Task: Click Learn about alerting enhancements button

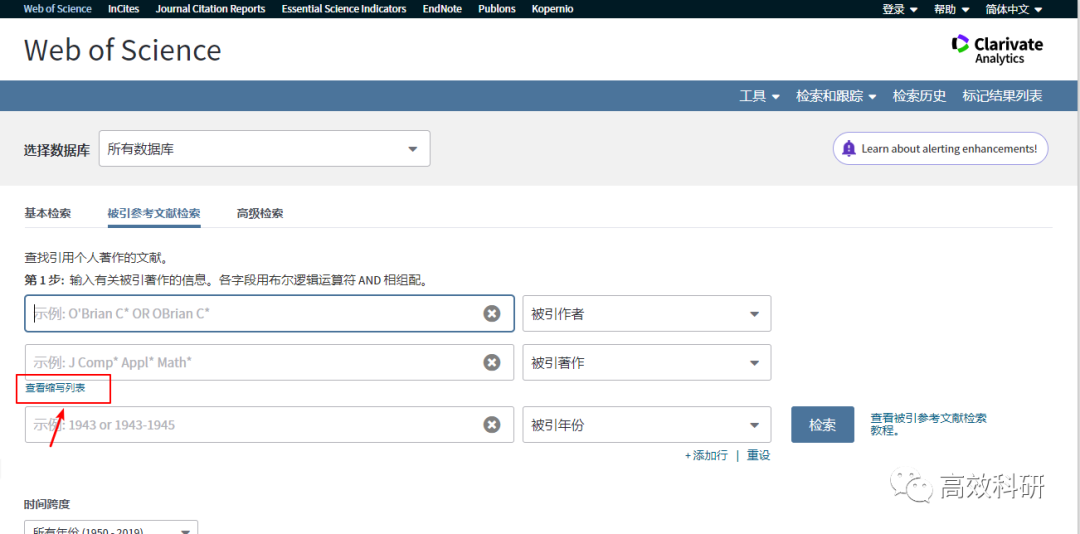Action: click(x=940, y=148)
